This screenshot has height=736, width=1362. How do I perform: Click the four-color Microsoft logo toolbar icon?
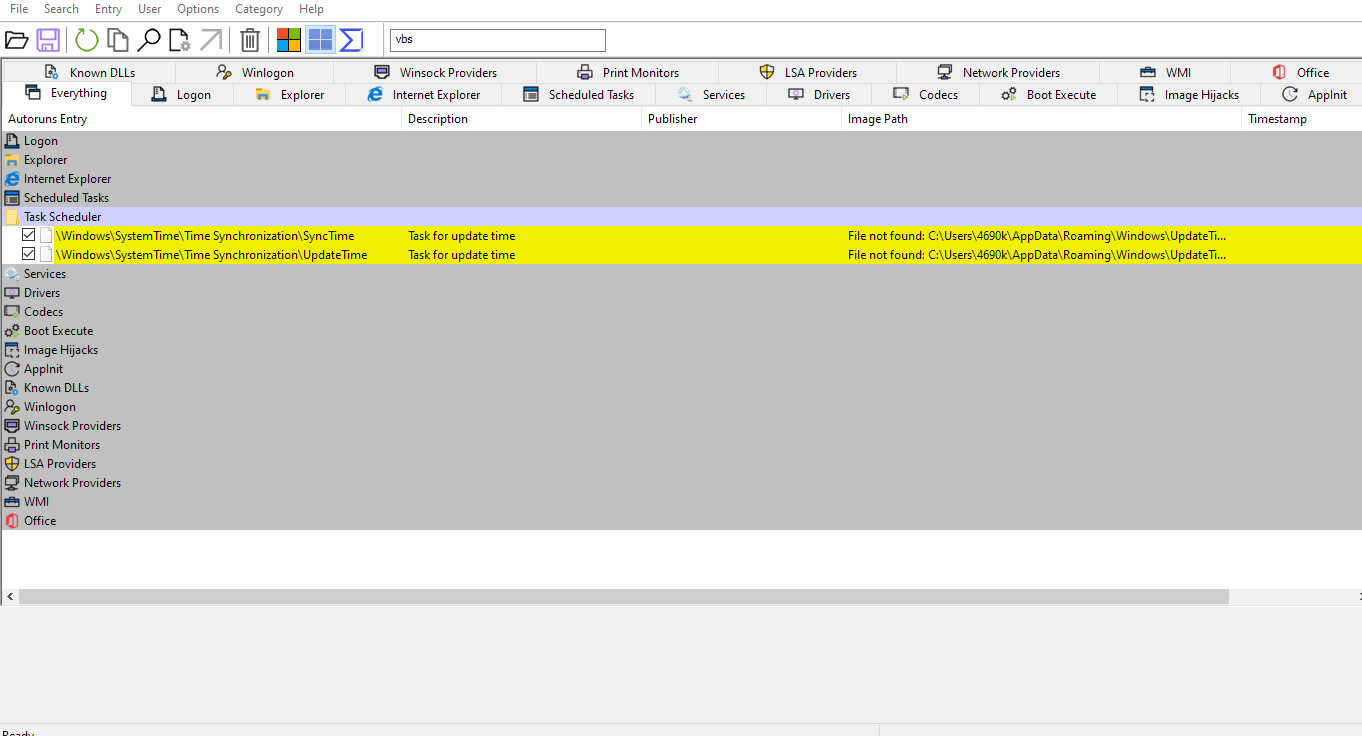click(289, 40)
